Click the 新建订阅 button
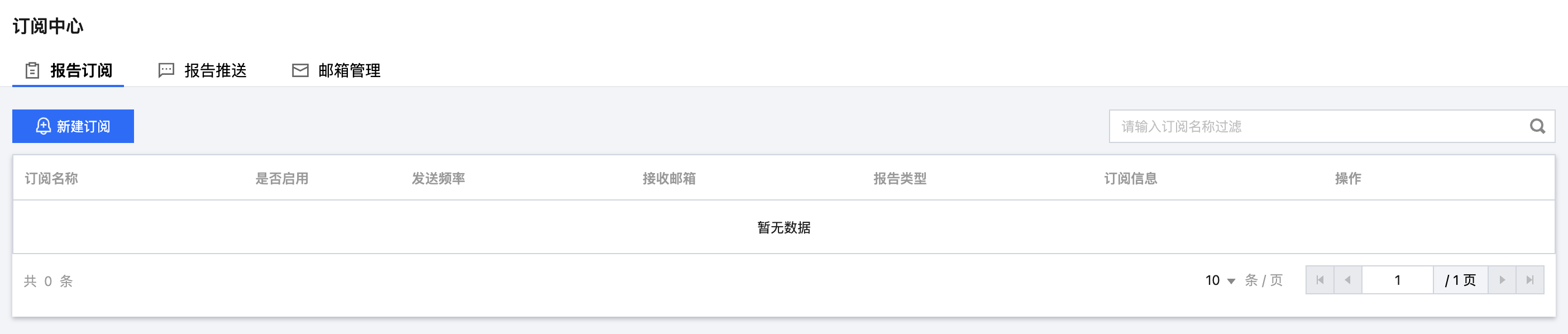Image resolution: width=1568 pixels, height=334 pixels. pyautogui.click(x=73, y=127)
